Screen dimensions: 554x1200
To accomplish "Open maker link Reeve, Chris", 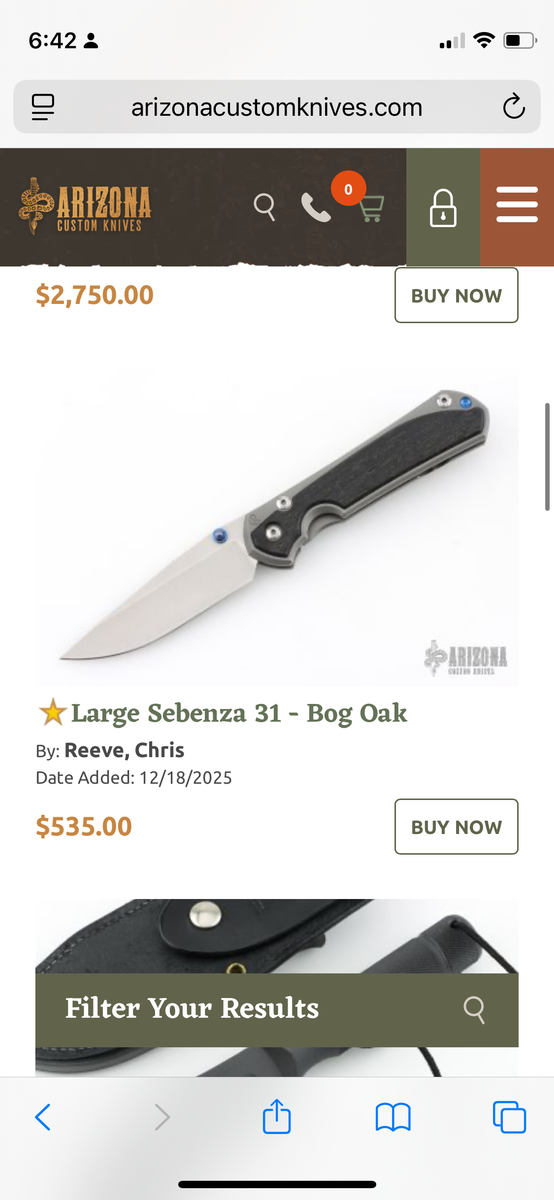I will [x=125, y=750].
